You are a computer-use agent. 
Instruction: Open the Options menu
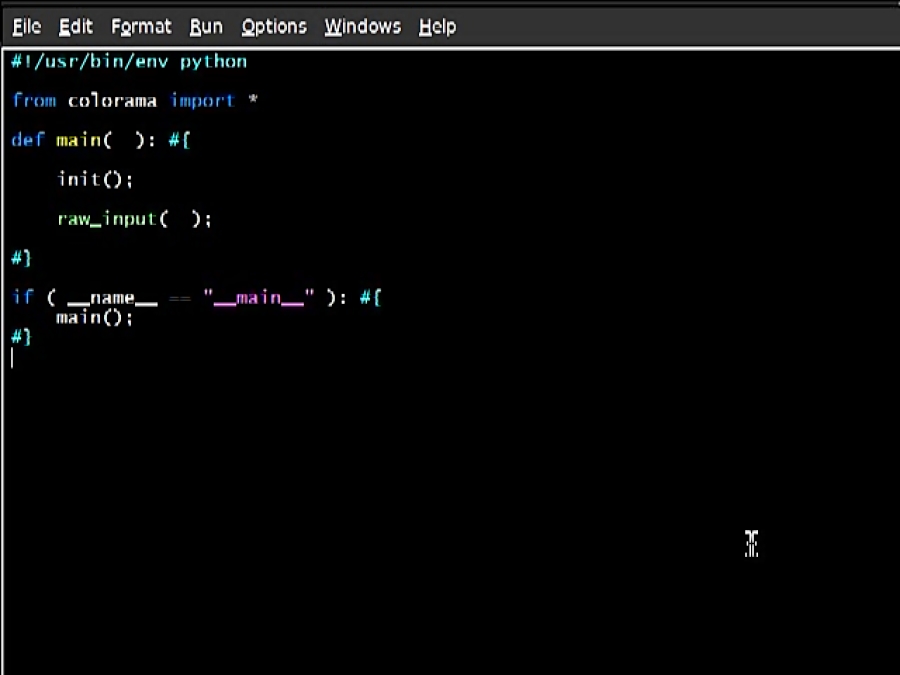(273, 26)
